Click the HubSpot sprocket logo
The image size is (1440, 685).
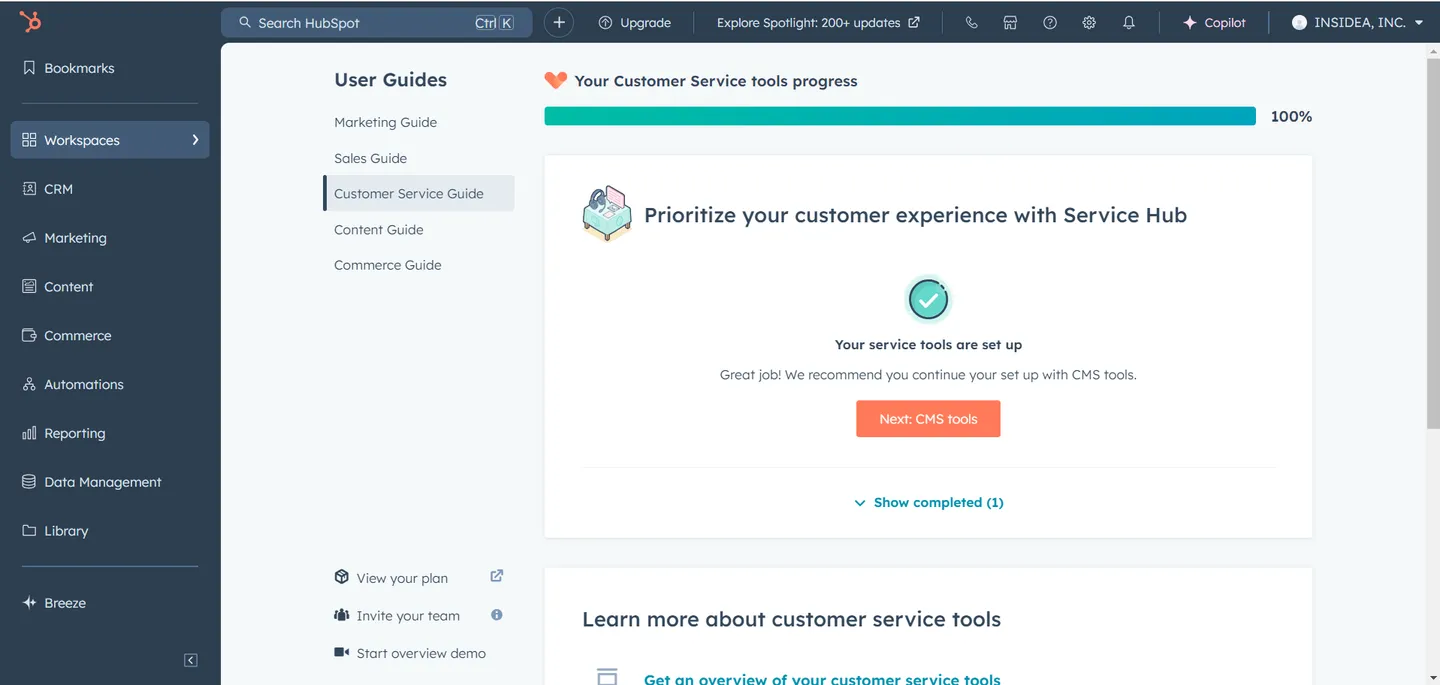[x=30, y=22]
